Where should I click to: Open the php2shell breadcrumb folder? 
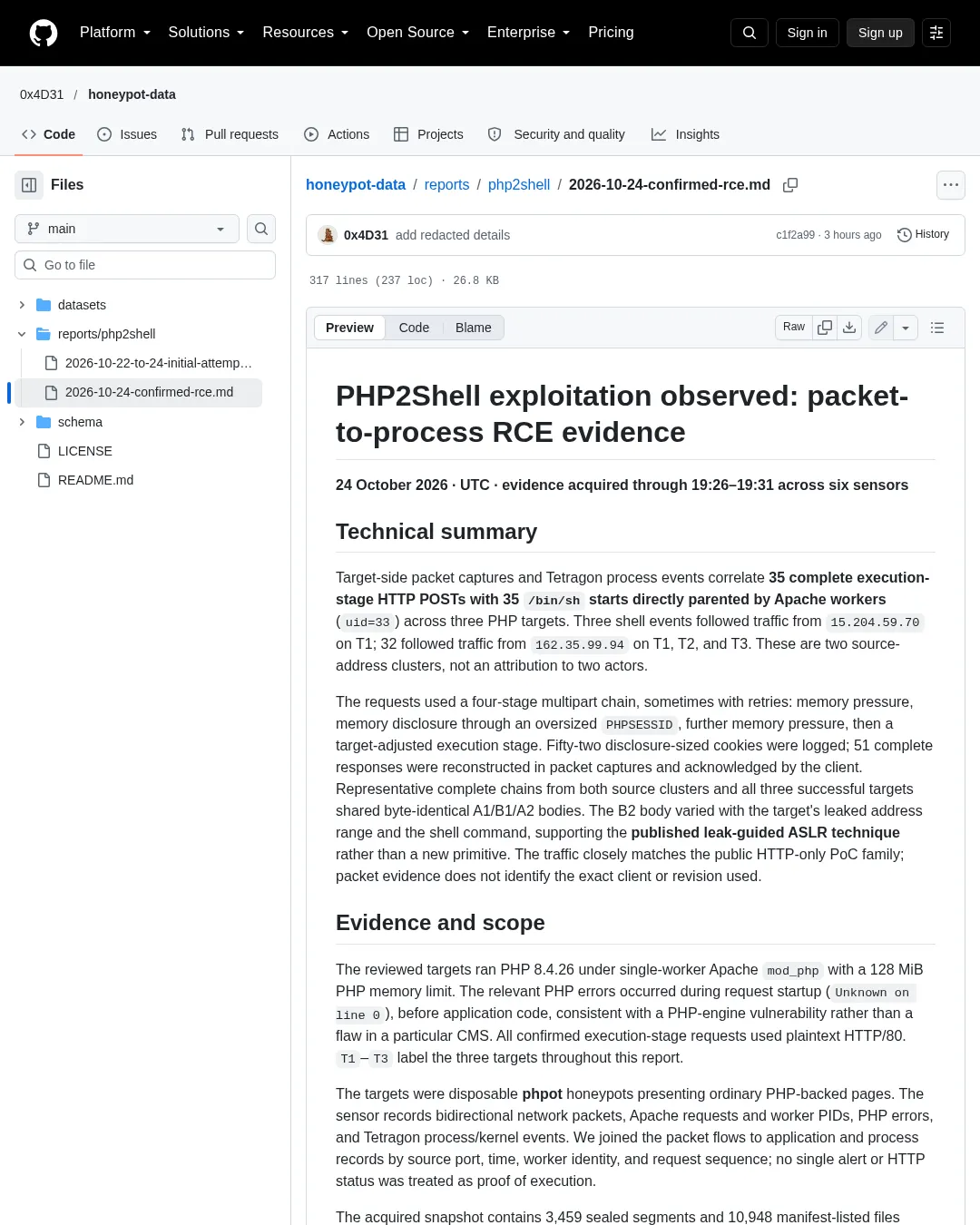pyautogui.click(x=519, y=185)
